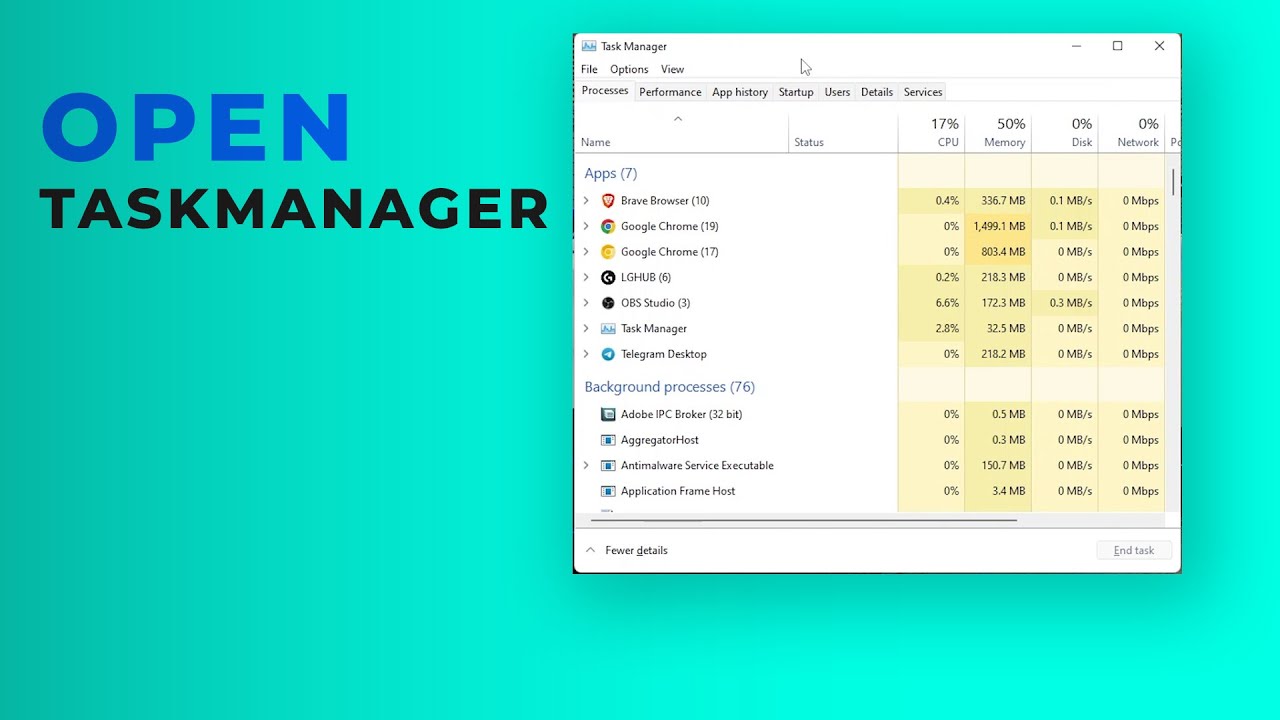Switch to the Performance tab
Viewport: 1280px width, 720px height.
670,92
